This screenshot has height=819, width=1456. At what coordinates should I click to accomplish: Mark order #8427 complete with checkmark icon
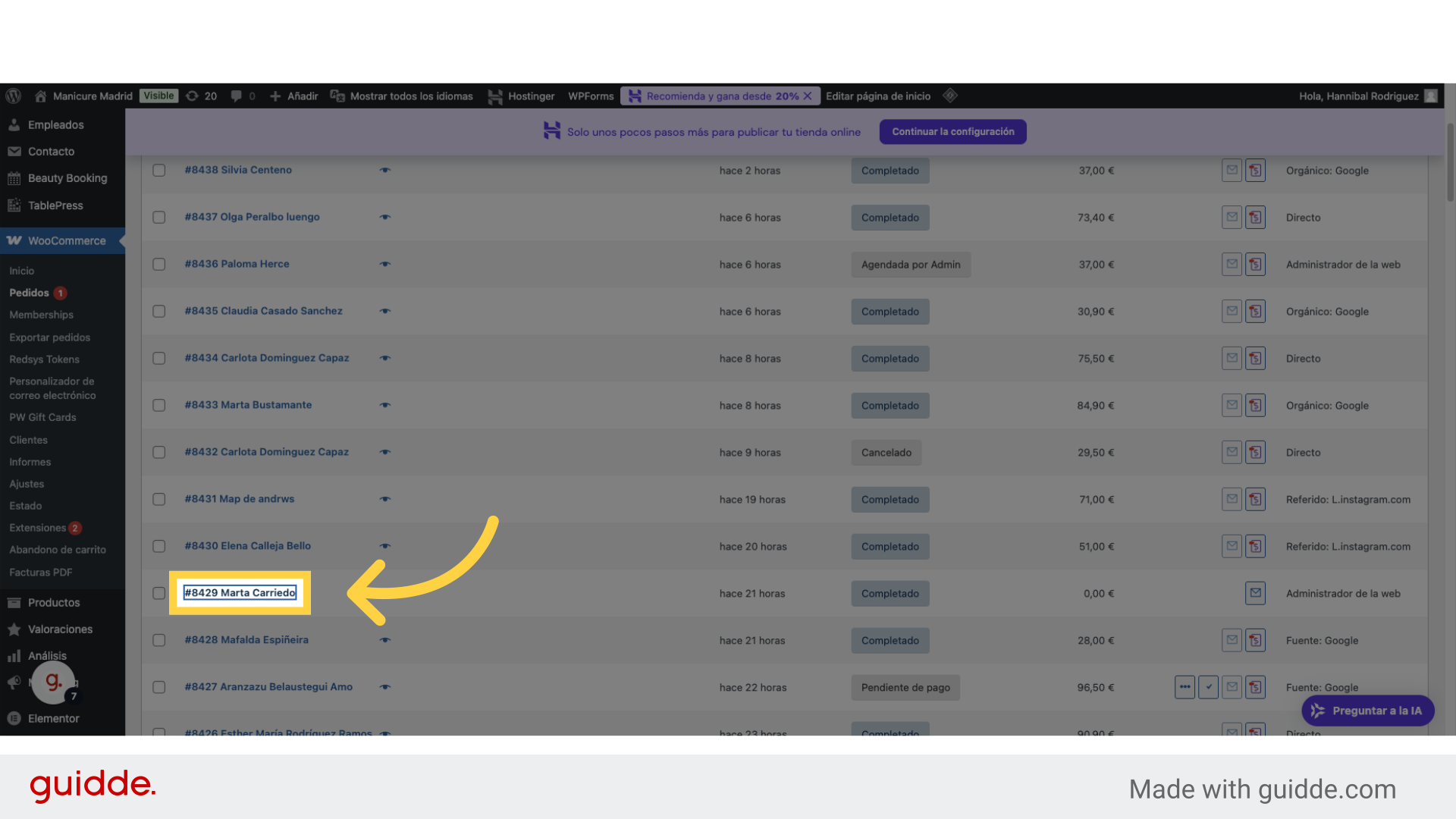tap(1209, 687)
